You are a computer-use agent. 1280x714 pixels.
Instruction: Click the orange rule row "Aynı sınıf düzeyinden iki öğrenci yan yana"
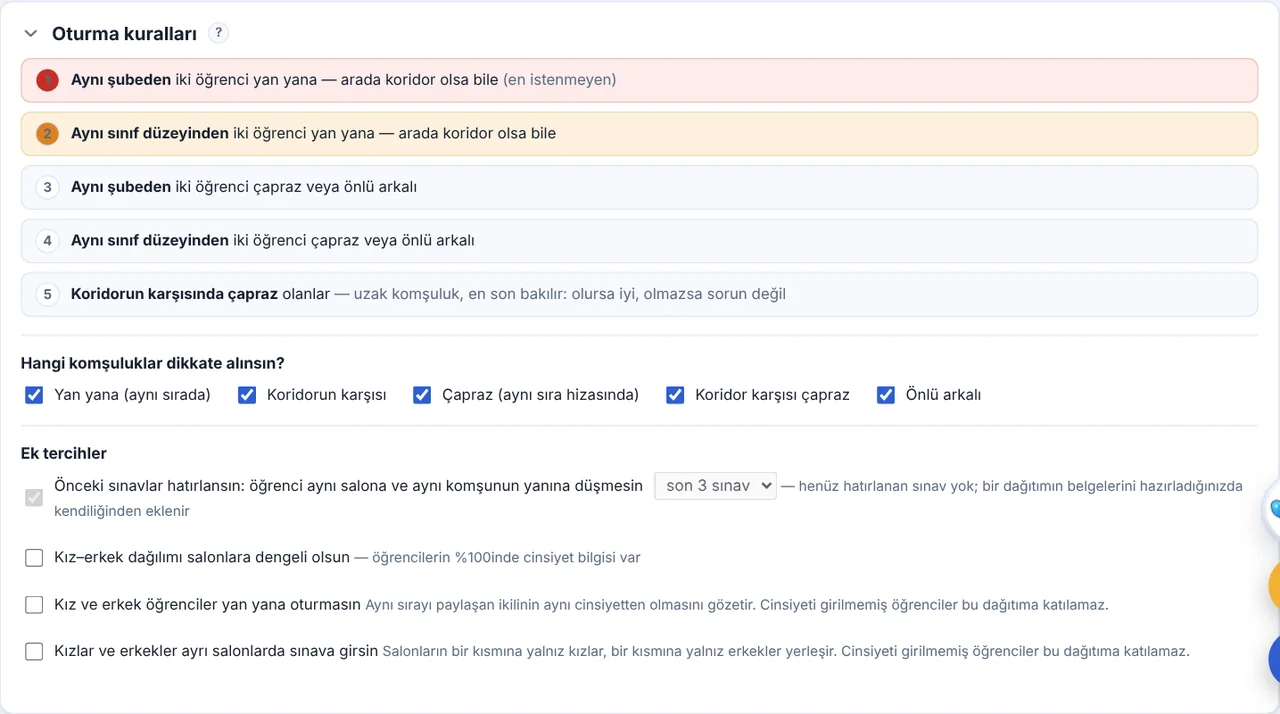point(639,133)
